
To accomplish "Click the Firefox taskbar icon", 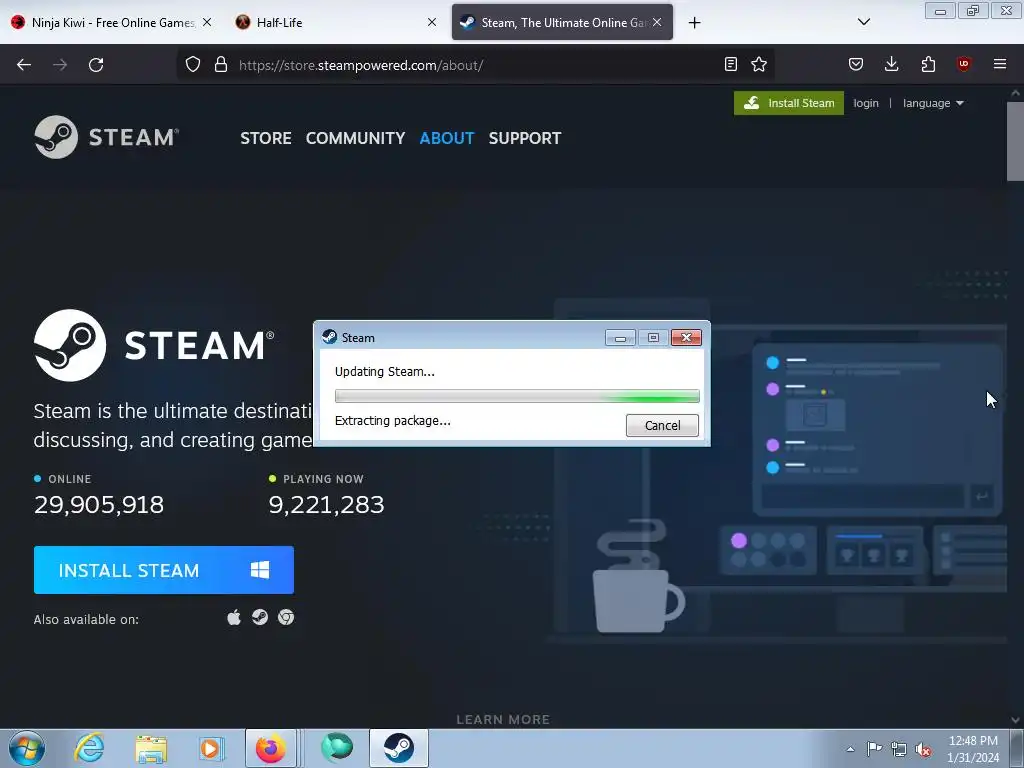I will [x=270, y=748].
